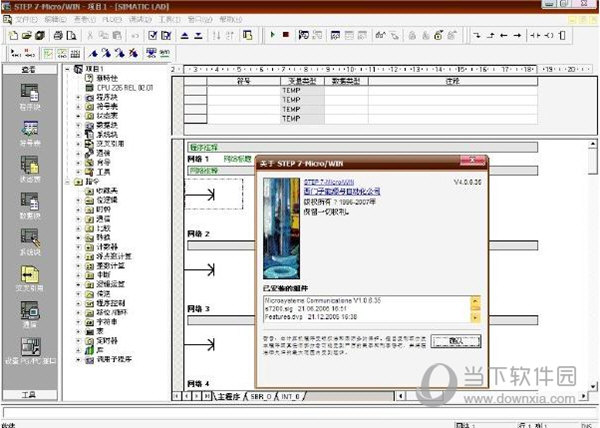Open the 文件 menu
600x428 pixels.
point(26,19)
